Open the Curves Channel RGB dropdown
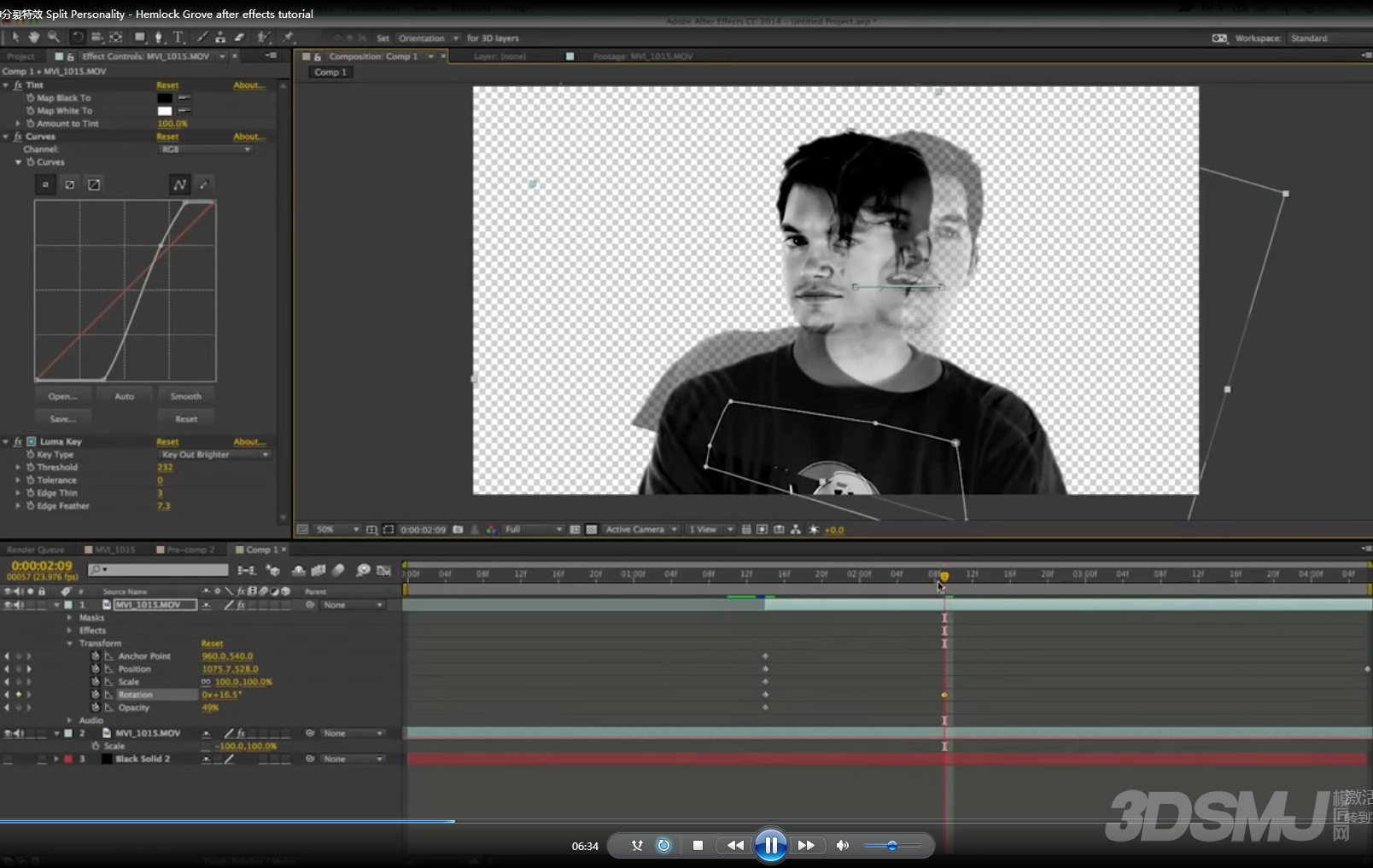Viewport: 1373px width, 868px height. click(206, 149)
